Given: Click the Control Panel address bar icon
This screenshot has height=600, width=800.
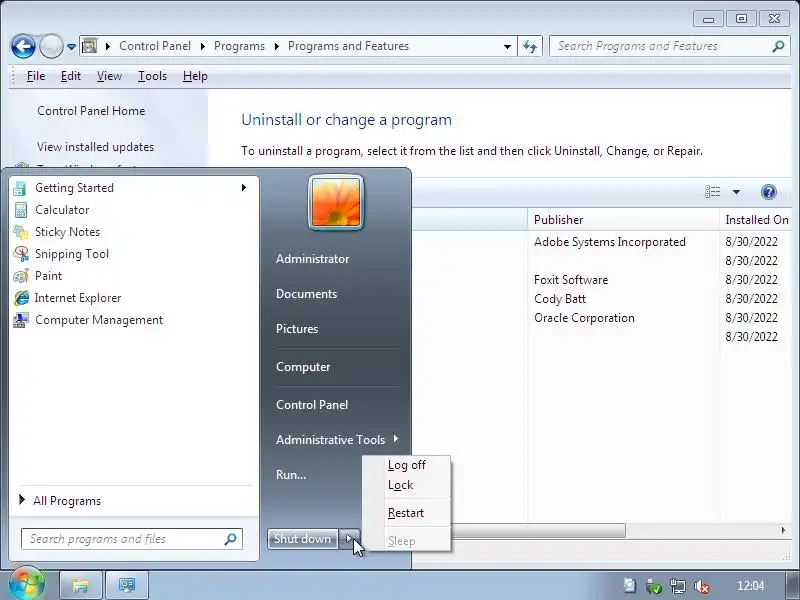Looking at the screenshot, I should 89,46.
